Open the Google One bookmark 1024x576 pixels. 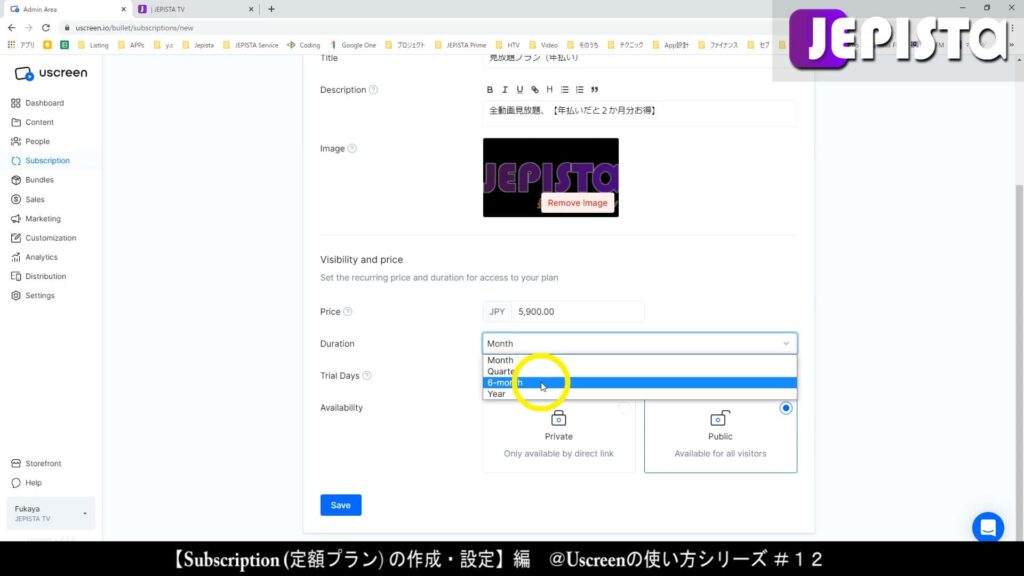[x=353, y=45]
